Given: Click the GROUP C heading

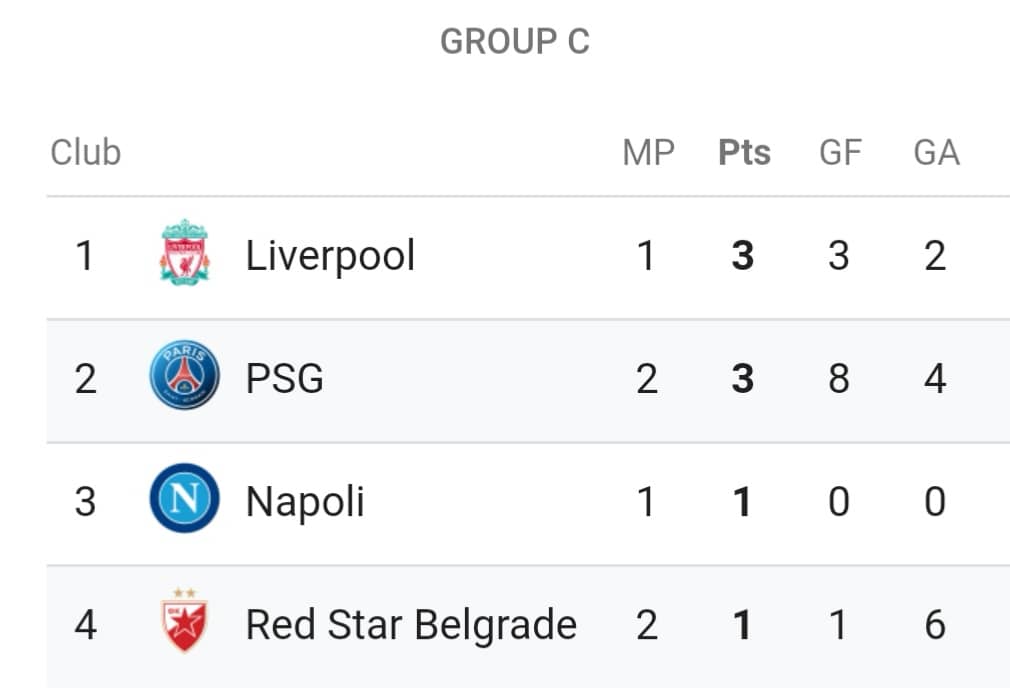Looking at the screenshot, I should pos(515,42).
